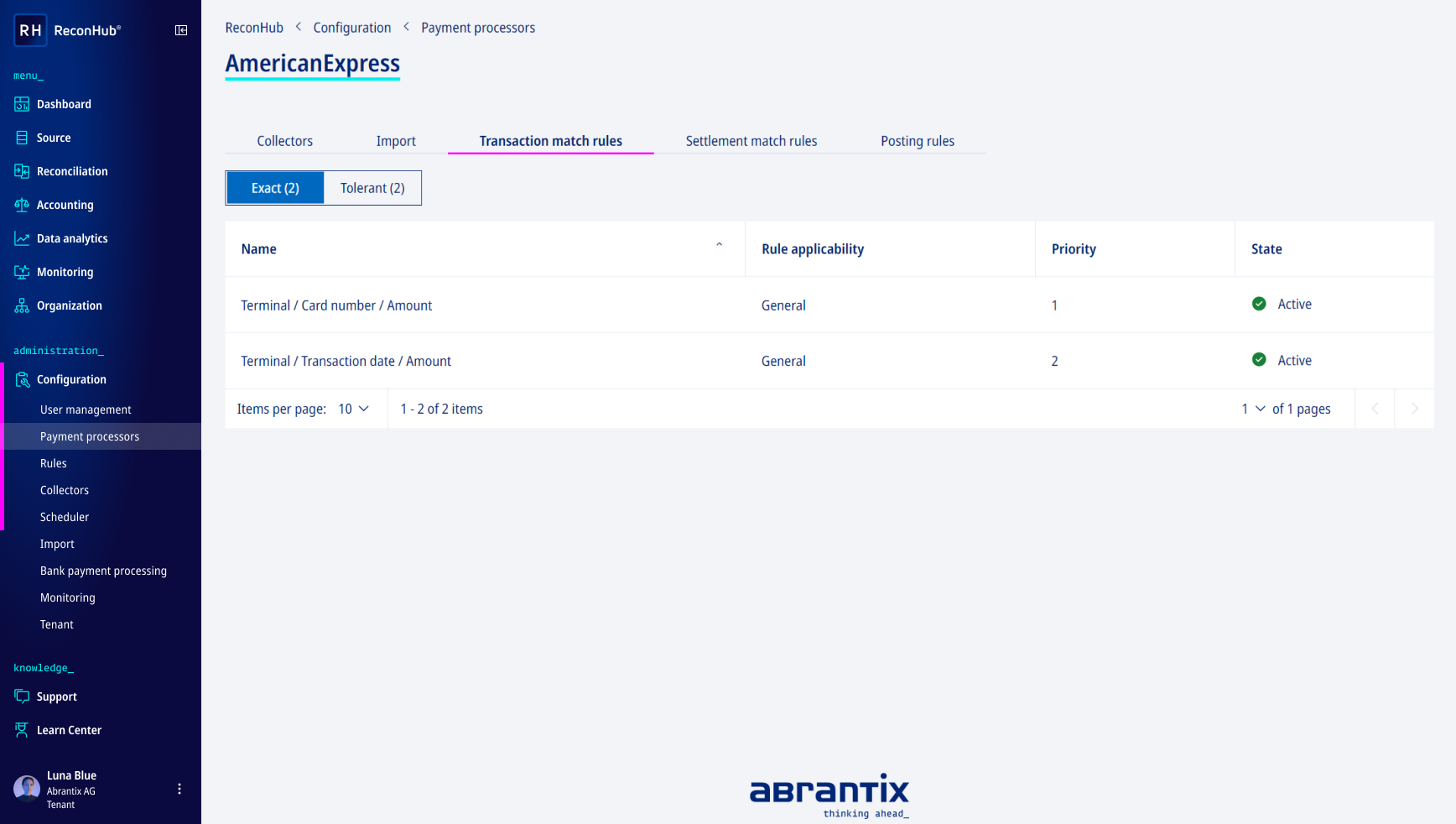Viewport: 1456px width, 824px height.
Task: Open Monitoring under administration
Action: [68, 597]
